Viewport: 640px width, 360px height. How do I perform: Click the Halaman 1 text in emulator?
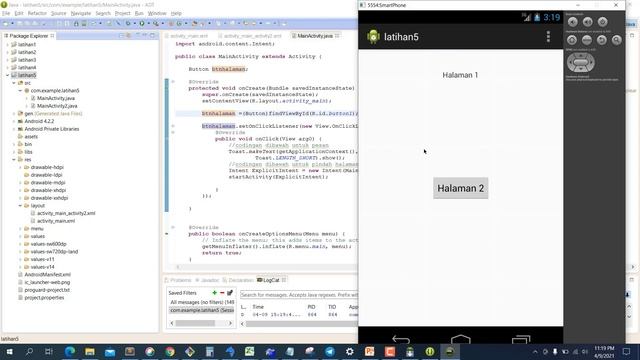click(x=460, y=75)
